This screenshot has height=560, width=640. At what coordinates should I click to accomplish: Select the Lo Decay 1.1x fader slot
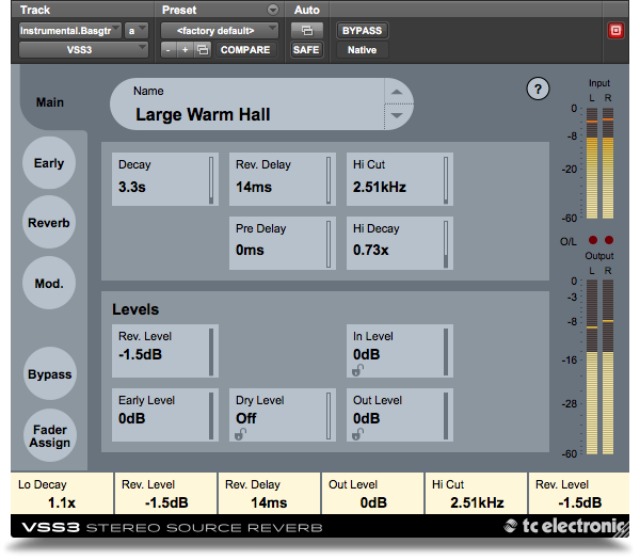pyautogui.click(x=62, y=493)
